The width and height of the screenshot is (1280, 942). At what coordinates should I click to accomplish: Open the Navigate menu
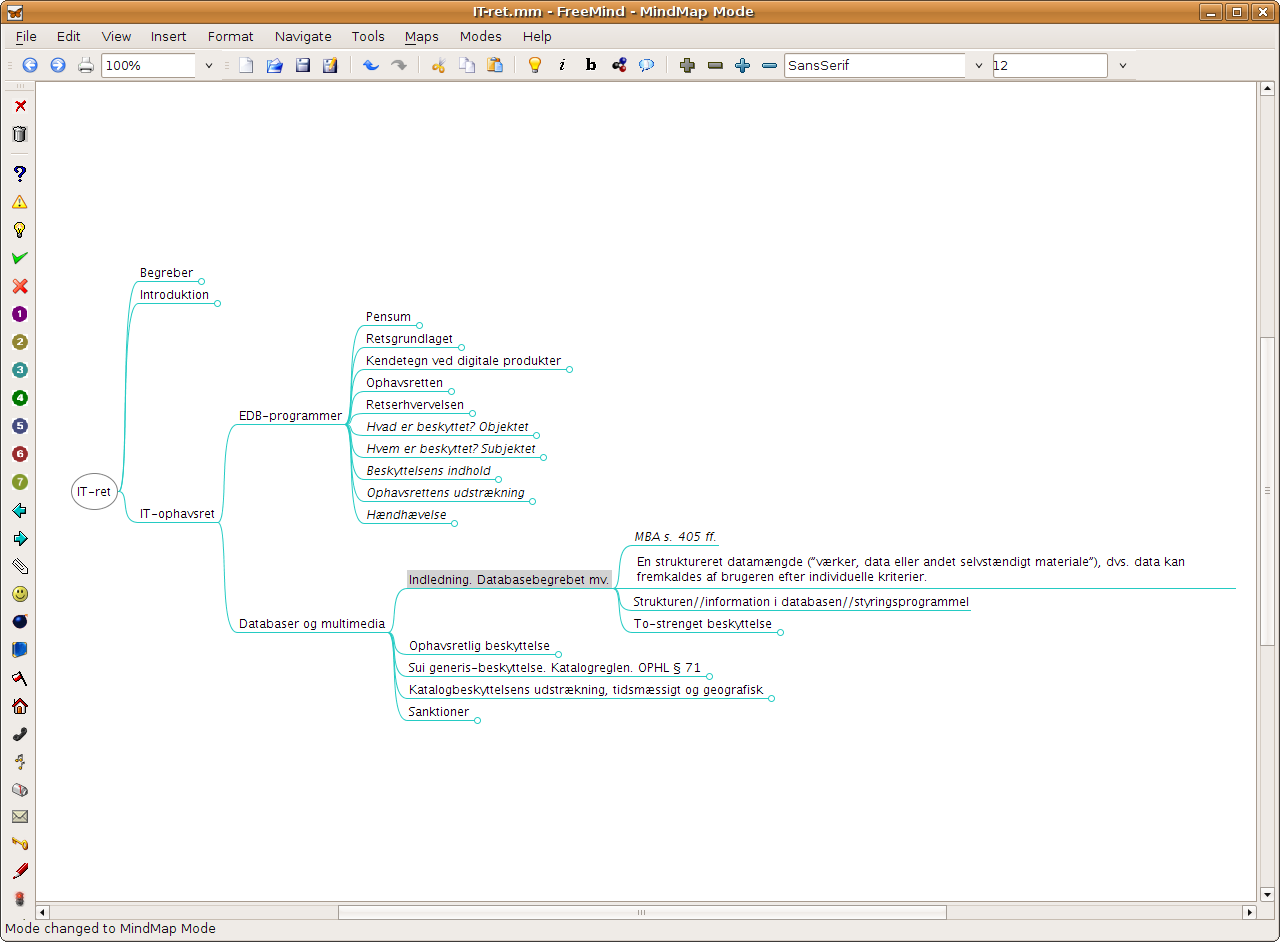303,36
